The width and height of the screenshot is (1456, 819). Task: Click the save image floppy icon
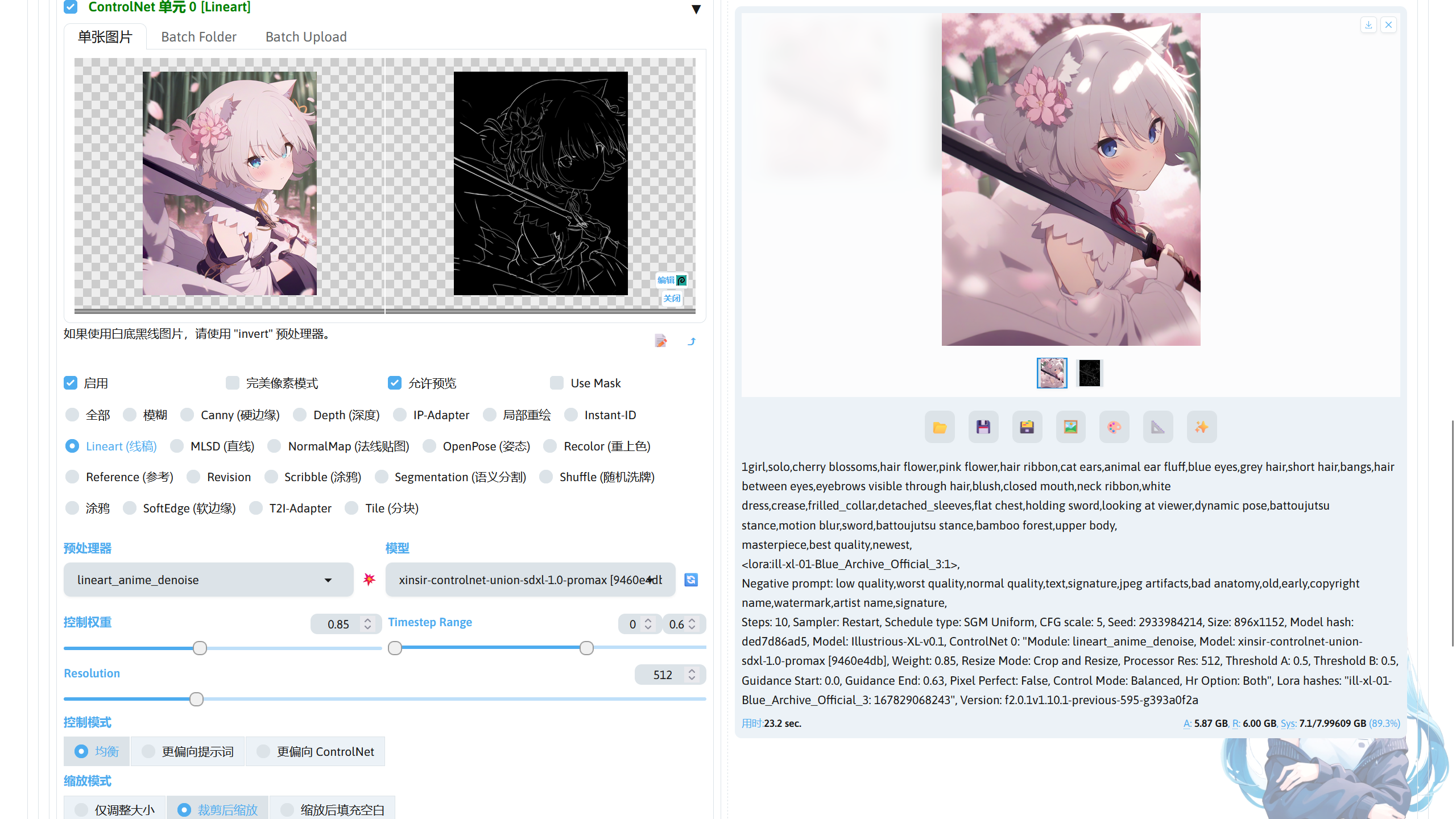pos(983,427)
